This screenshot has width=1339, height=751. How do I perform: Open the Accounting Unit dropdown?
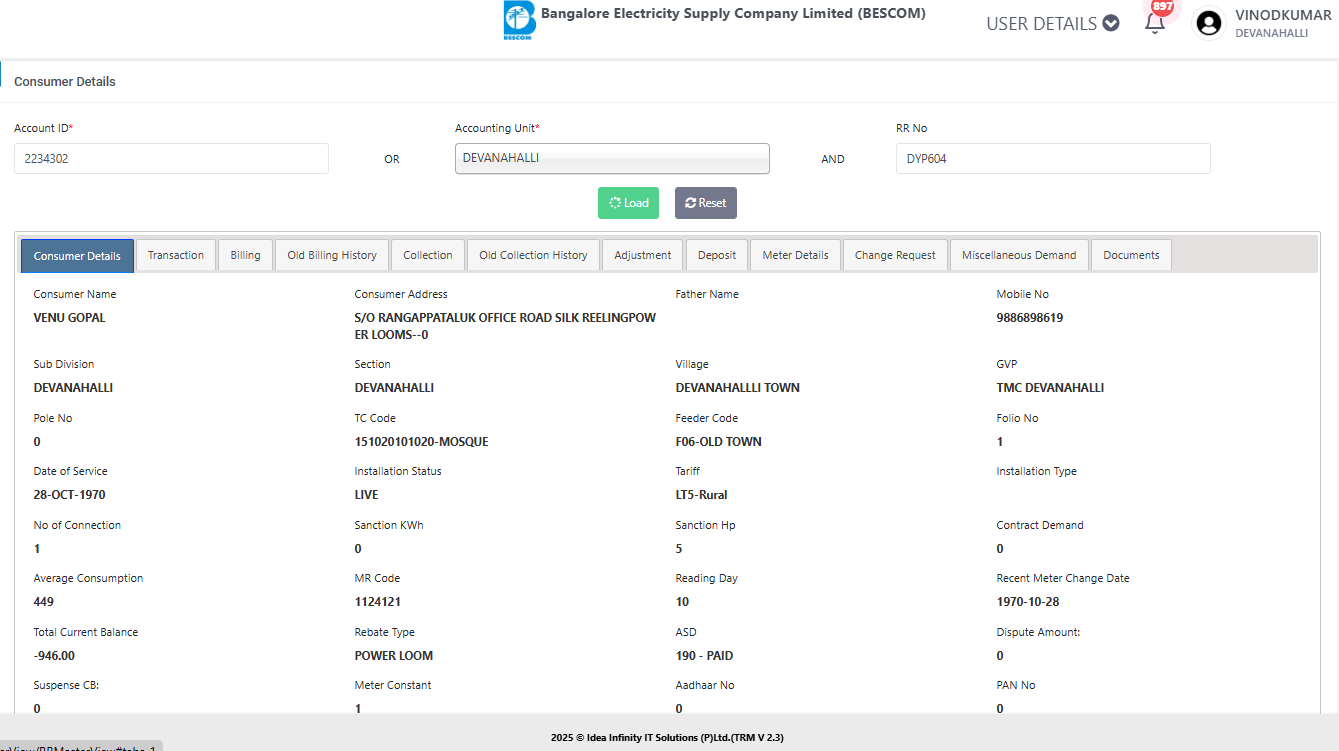612,158
